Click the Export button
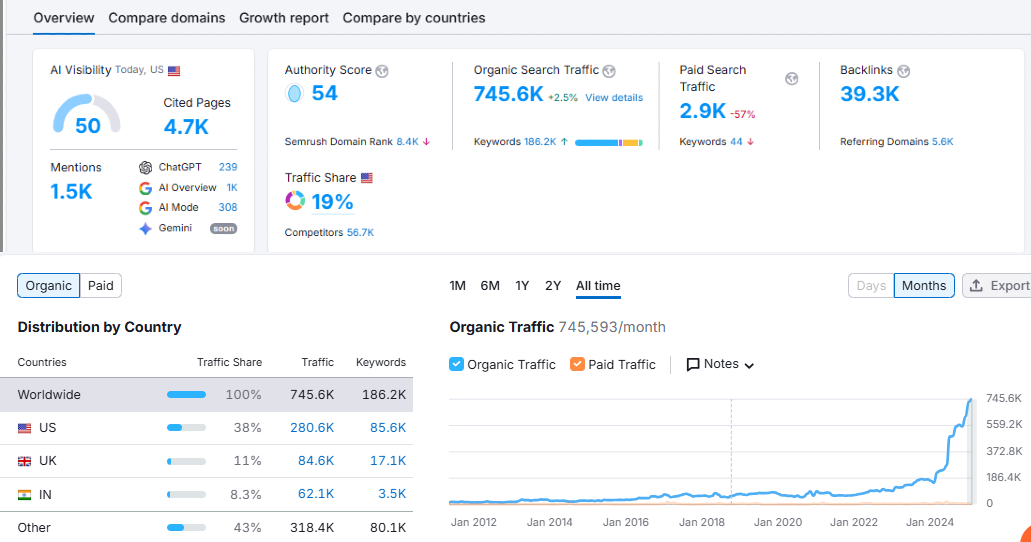This screenshot has width=1031, height=542. (x=998, y=286)
